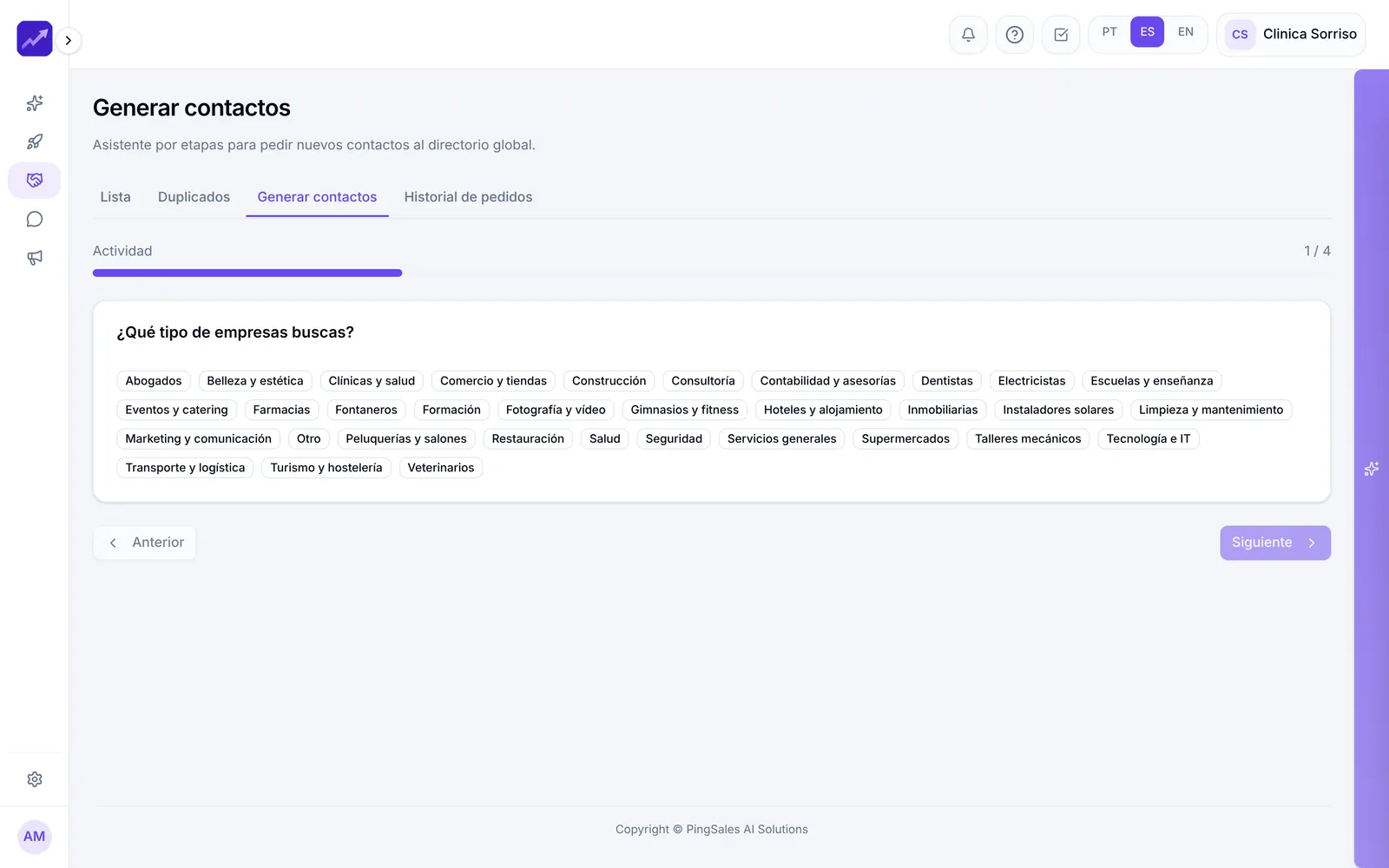1389x868 pixels.
Task: Choose Gimnasios y fitness chip
Action: point(685,410)
